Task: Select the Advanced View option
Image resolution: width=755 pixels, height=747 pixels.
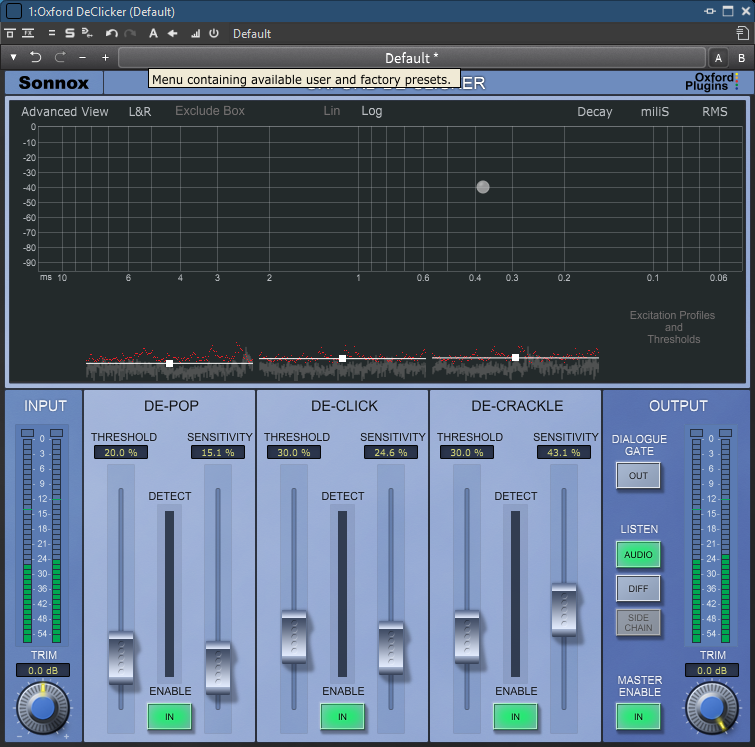Action: click(x=65, y=112)
